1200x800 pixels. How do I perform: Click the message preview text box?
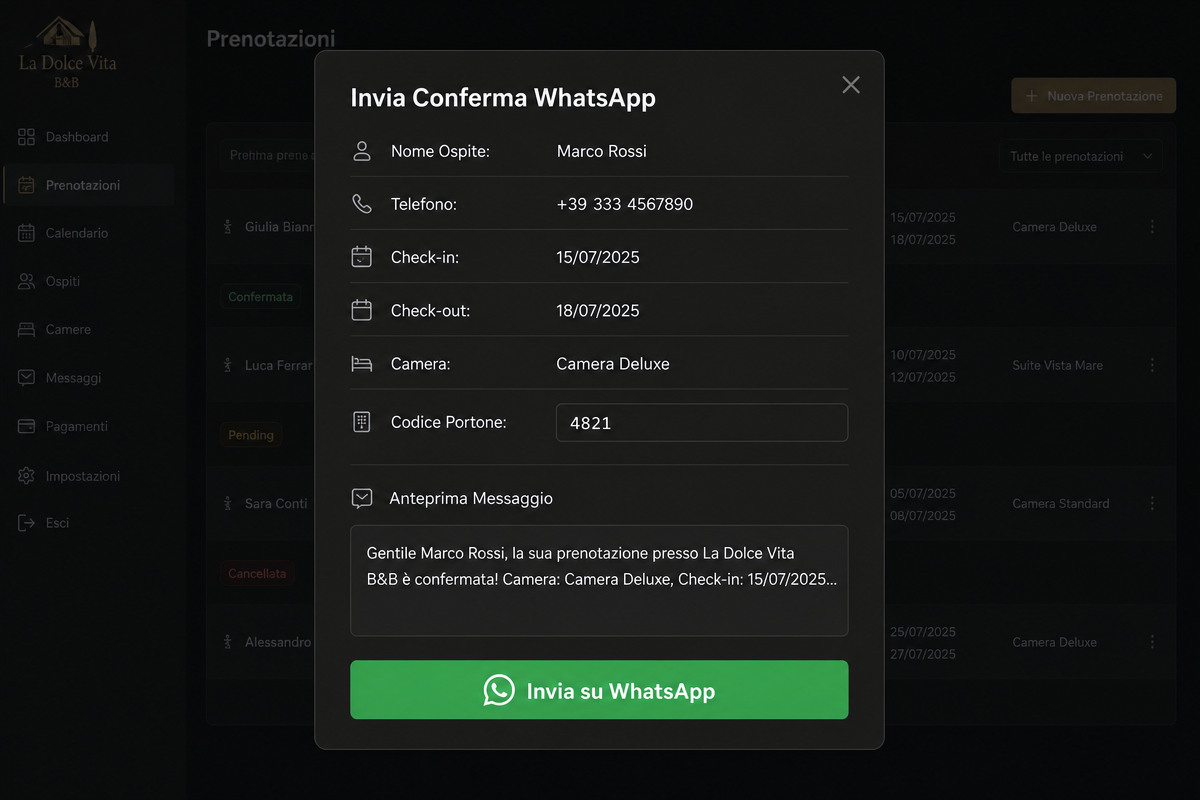[599, 581]
